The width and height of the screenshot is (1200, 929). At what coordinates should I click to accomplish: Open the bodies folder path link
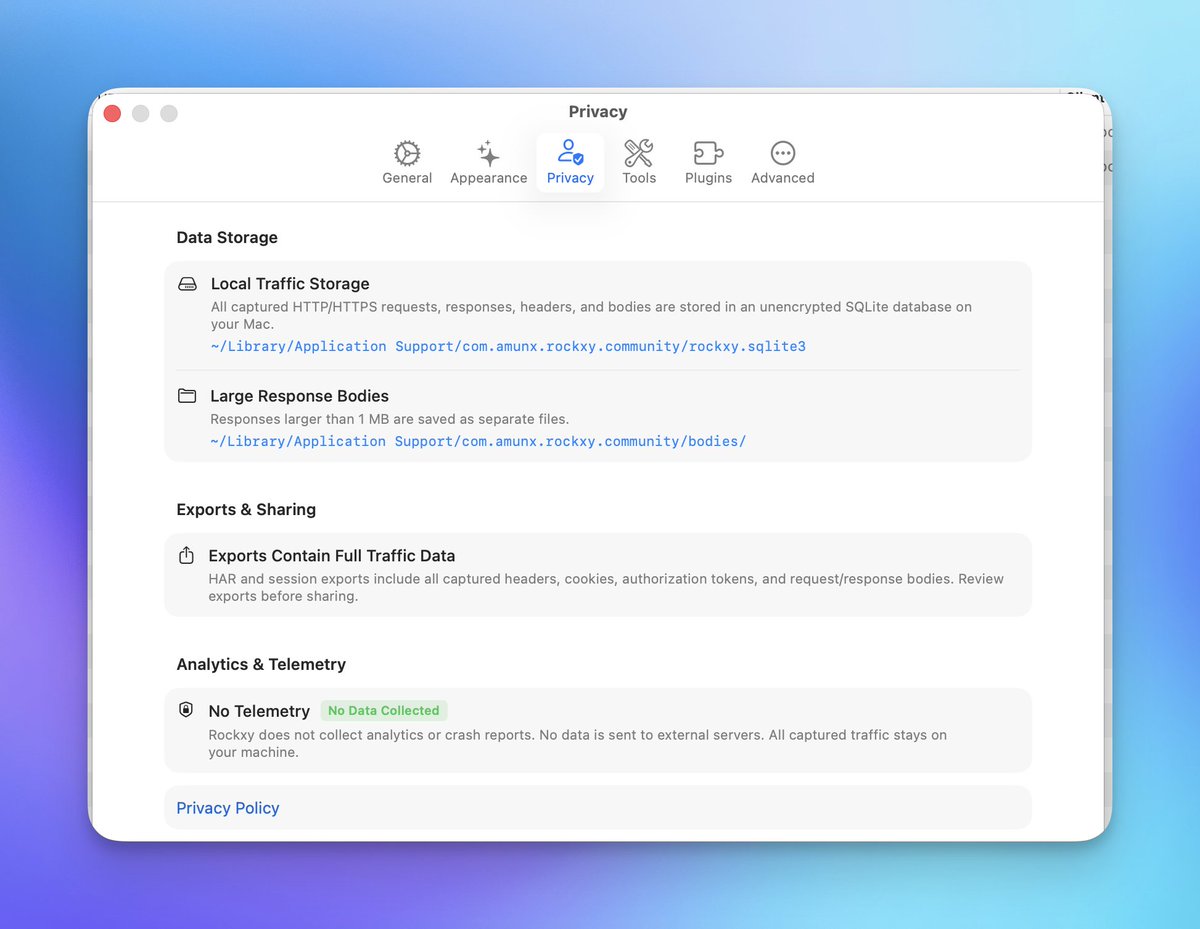(x=478, y=441)
